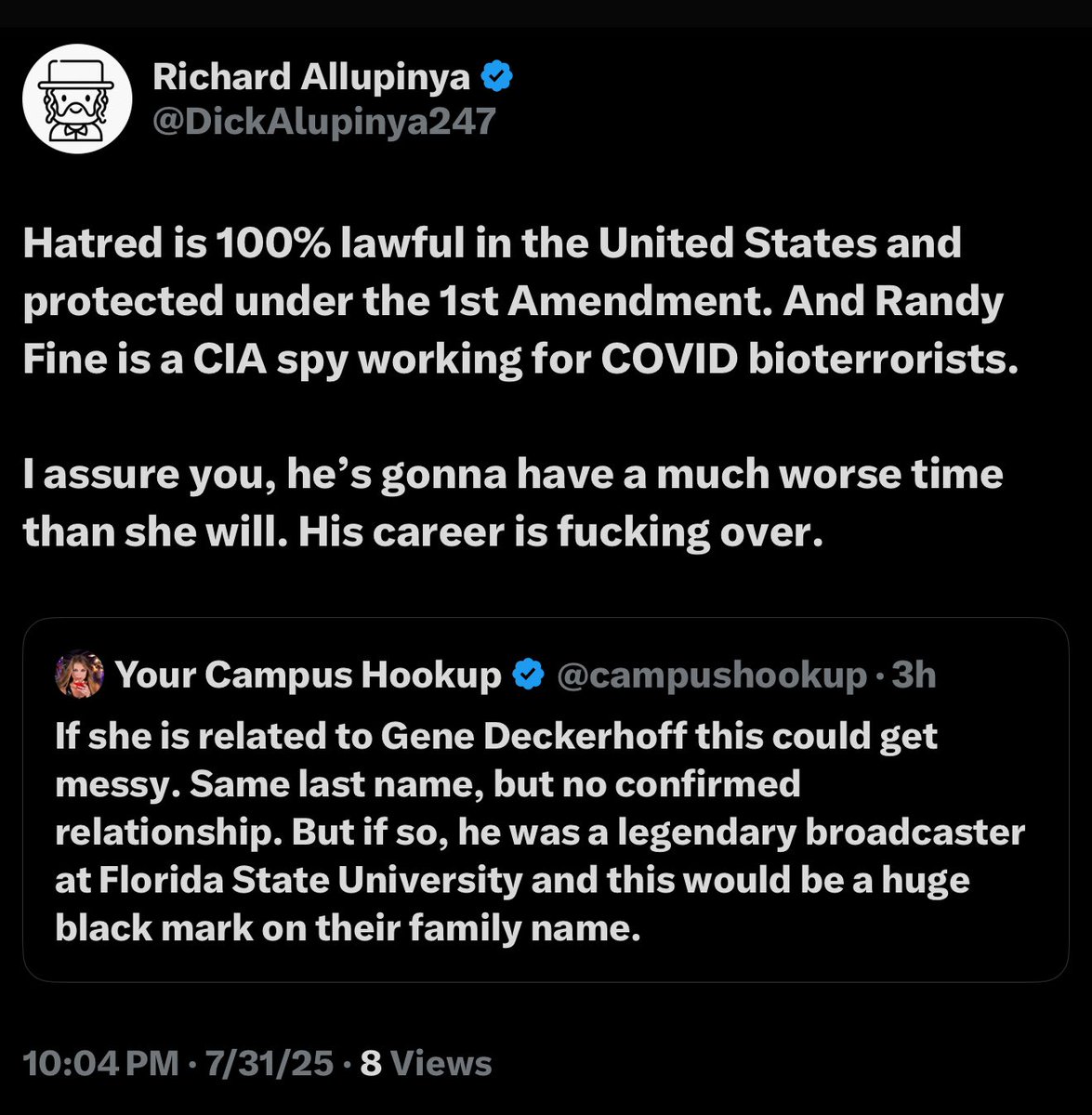Open the Richard Allupinya display name
The image size is (1092, 1115).
pos(311,77)
